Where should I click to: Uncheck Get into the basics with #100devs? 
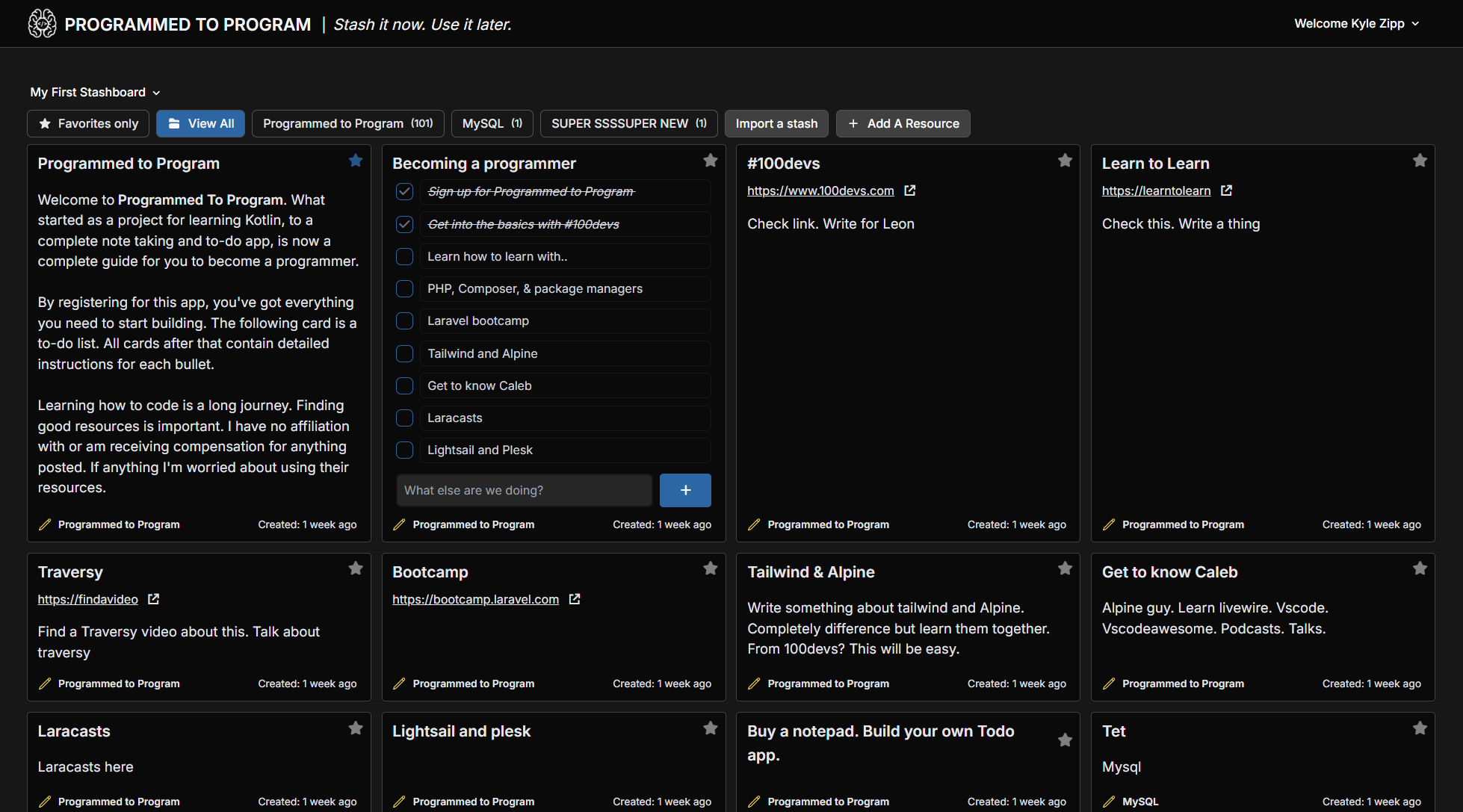404,224
